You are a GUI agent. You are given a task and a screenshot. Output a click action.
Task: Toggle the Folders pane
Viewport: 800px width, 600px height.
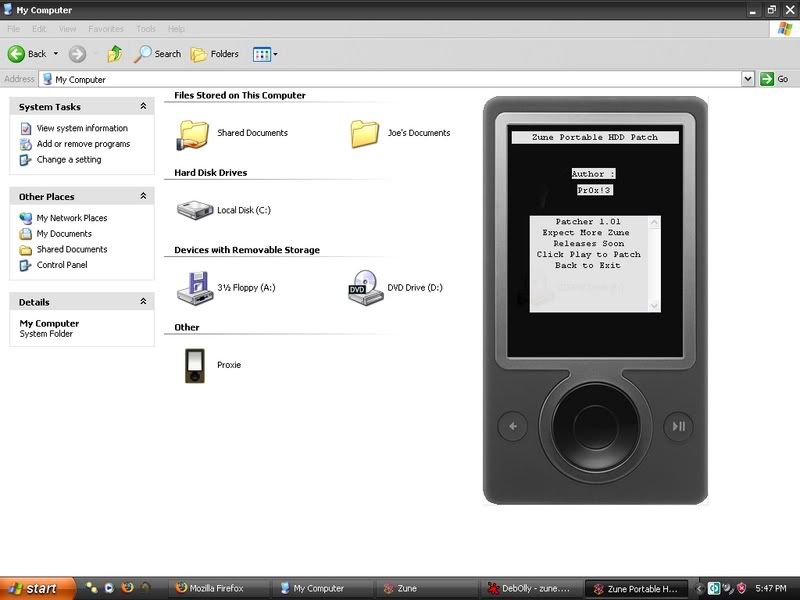point(214,54)
